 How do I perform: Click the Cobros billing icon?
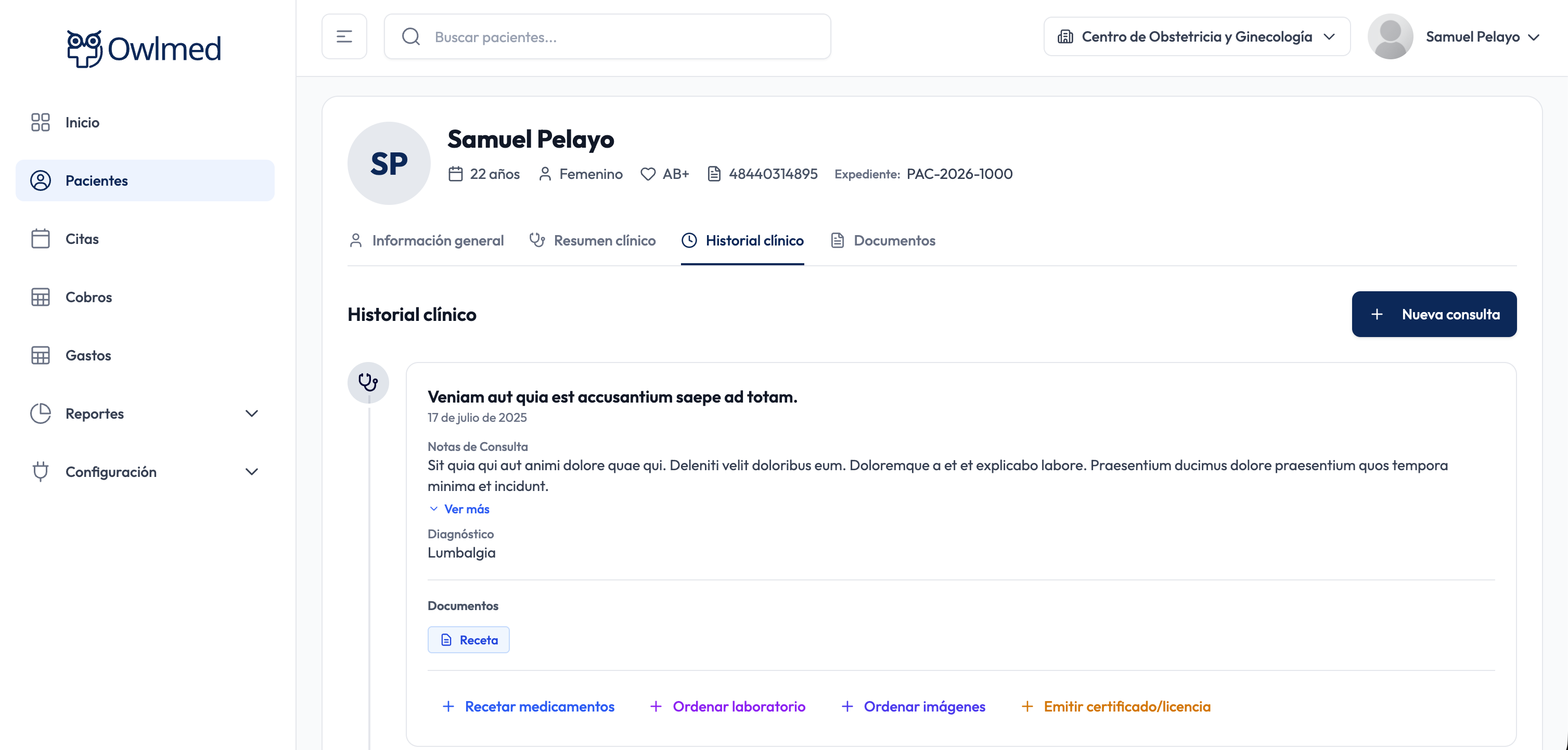pyautogui.click(x=40, y=296)
